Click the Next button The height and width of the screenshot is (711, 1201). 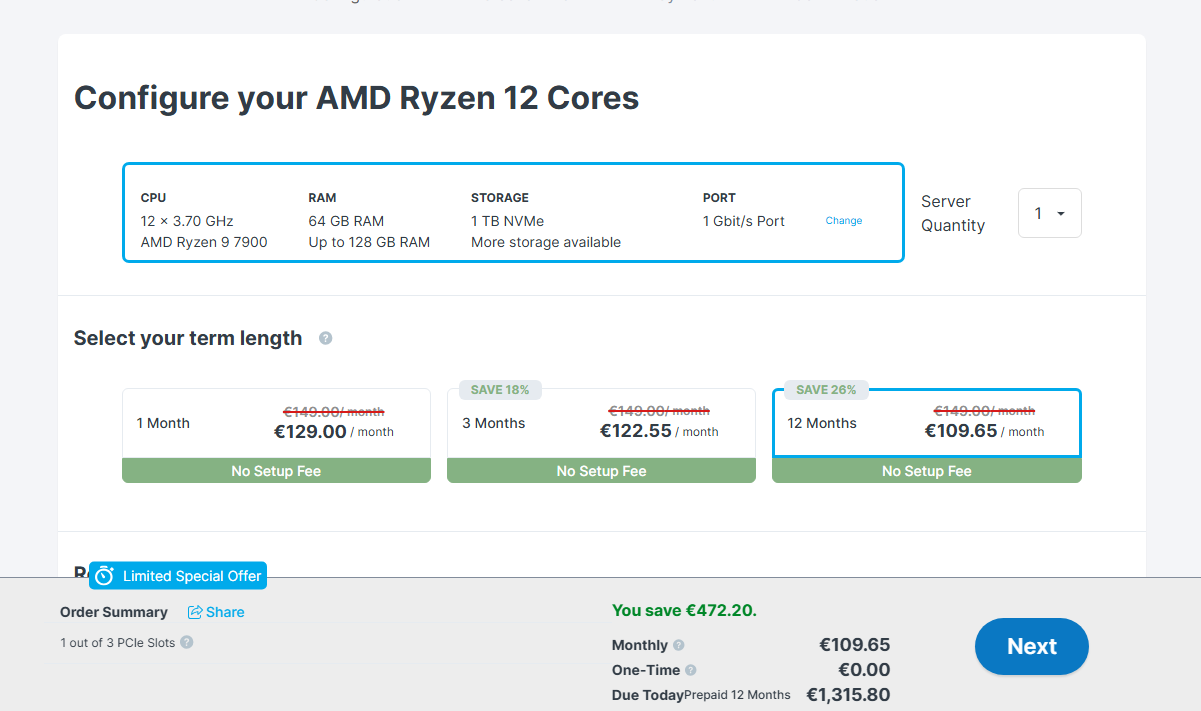point(1032,646)
